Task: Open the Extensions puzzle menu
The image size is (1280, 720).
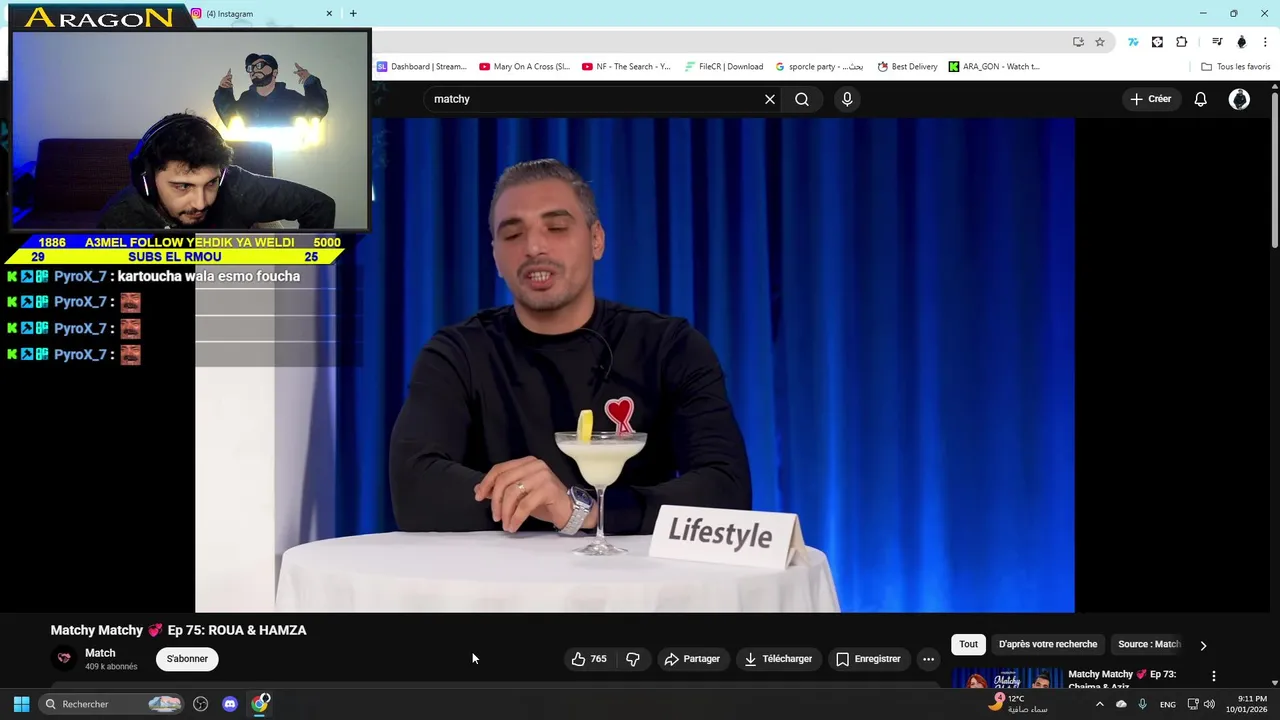Action: coord(1182,42)
